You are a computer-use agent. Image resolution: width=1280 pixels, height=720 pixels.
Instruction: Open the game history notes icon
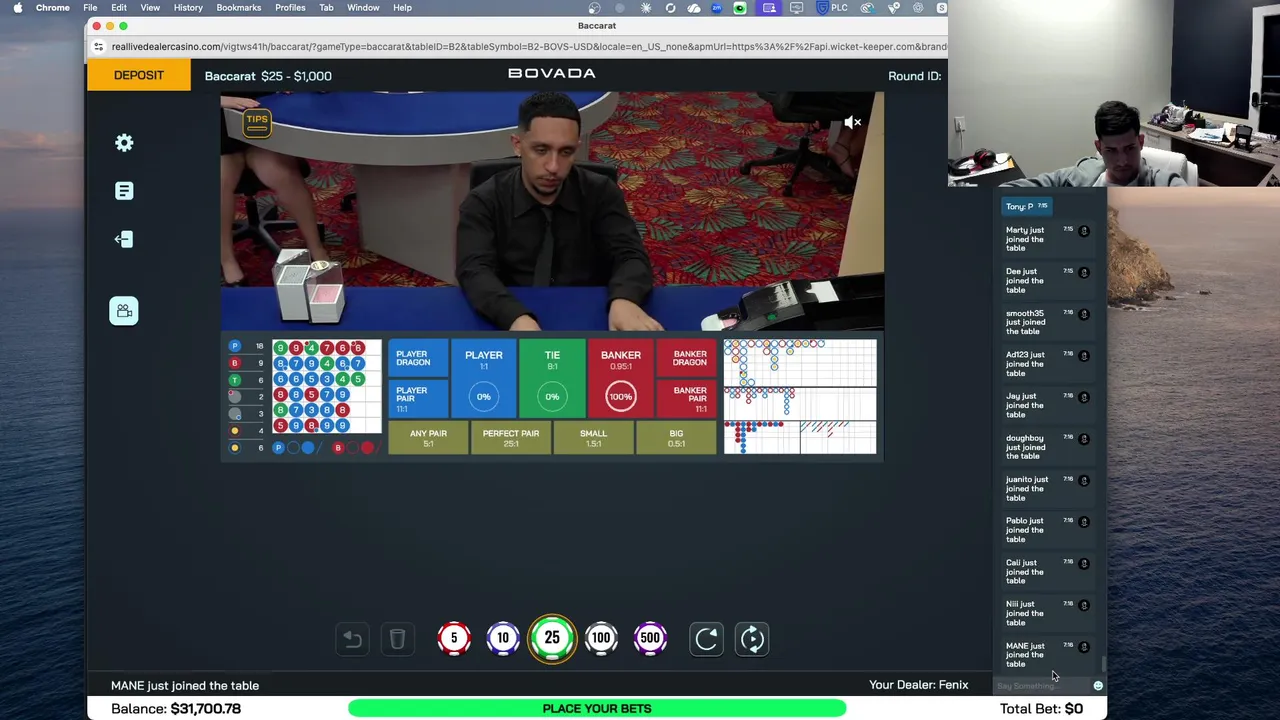pyautogui.click(x=124, y=191)
